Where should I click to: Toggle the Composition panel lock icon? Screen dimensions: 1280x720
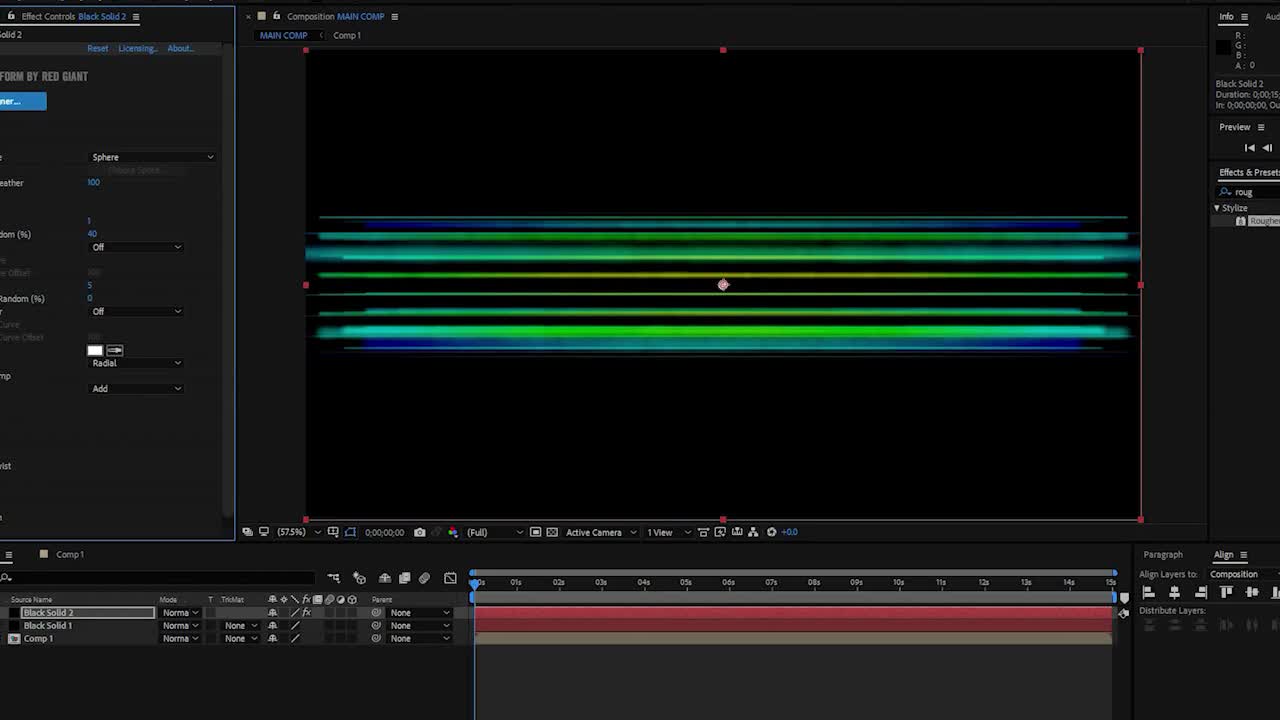coord(276,16)
